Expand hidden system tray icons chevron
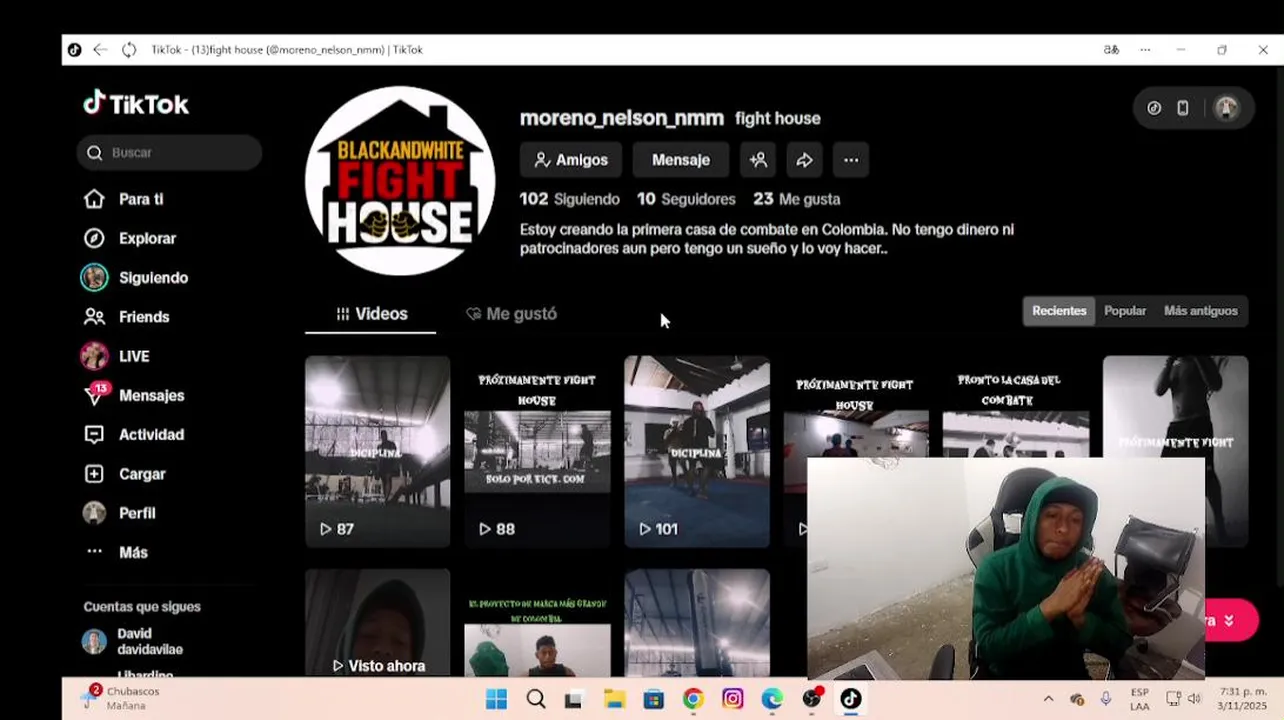Viewport: 1284px width, 720px height. click(1048, 699)
